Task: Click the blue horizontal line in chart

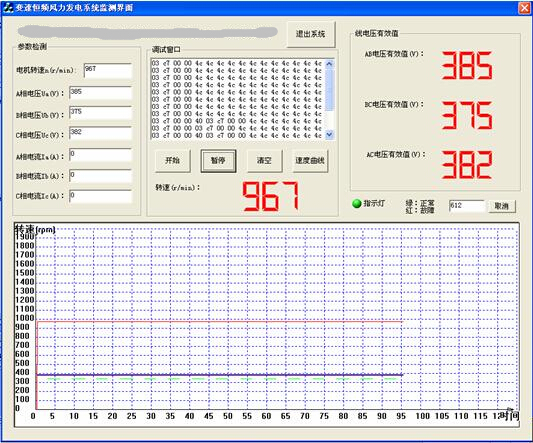Action: [x=219, y=375]
